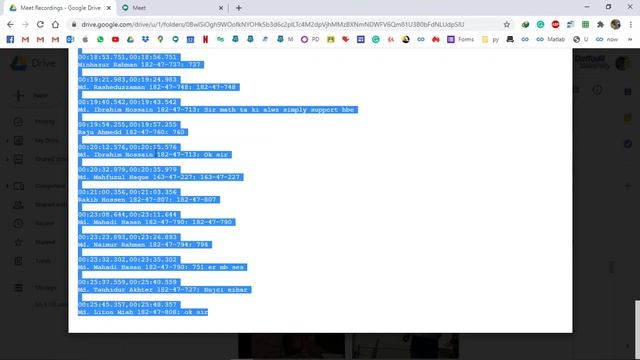The width and height of the screenshot is (640, 360).
Task: Go to the Chrome home page
Action: 55,24
